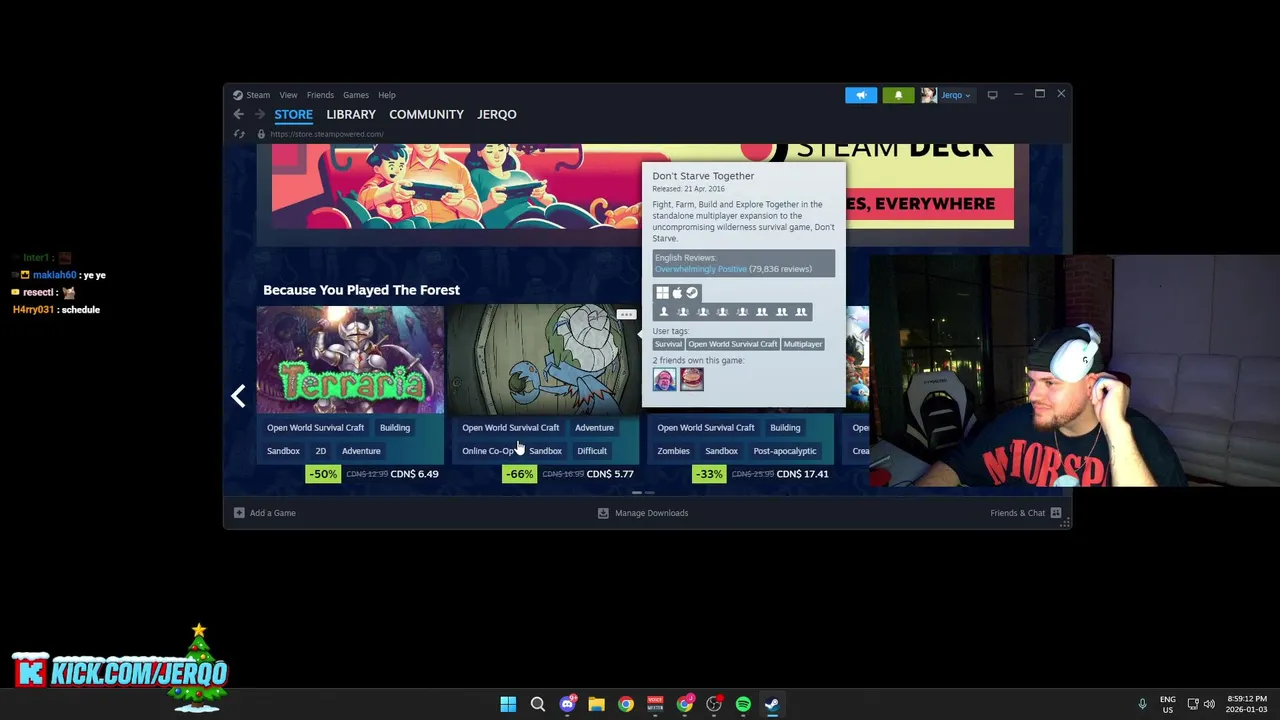Click the CDN$ 17.41 price
The image size is (1280, 720).
coord(802,474)
